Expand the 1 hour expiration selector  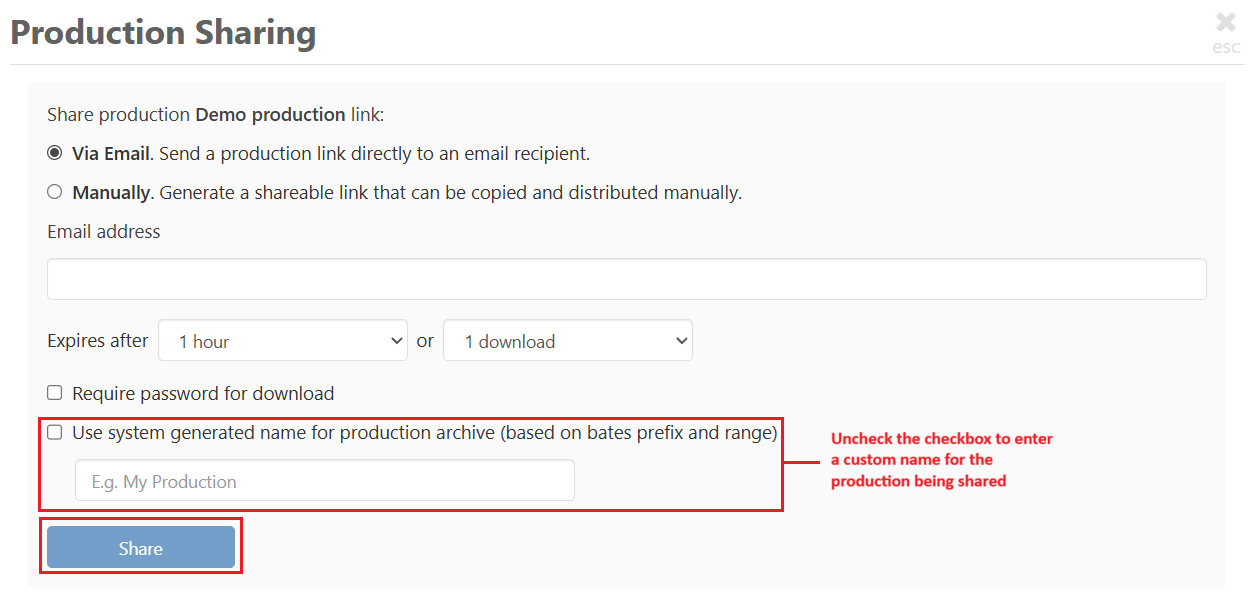[283, 340]
